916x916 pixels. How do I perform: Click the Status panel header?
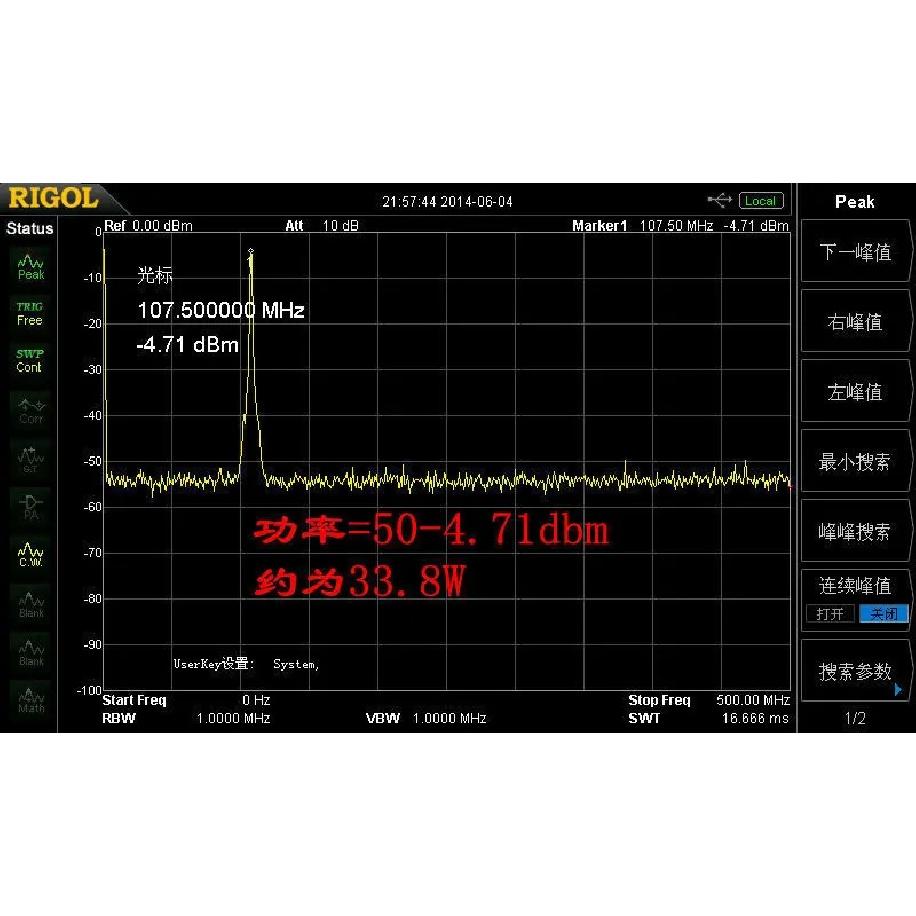coord(29,228)
